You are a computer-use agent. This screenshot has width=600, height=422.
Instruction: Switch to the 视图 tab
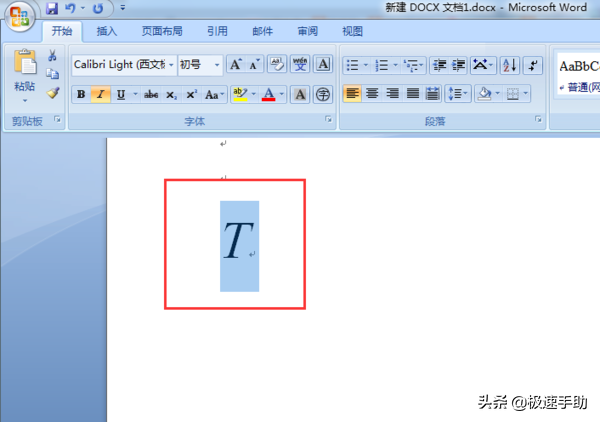352,31
